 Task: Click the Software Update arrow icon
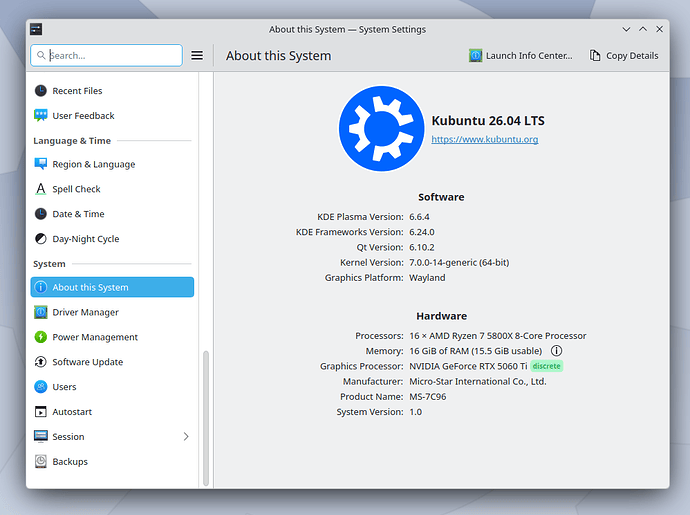click(x=40, y=362)
